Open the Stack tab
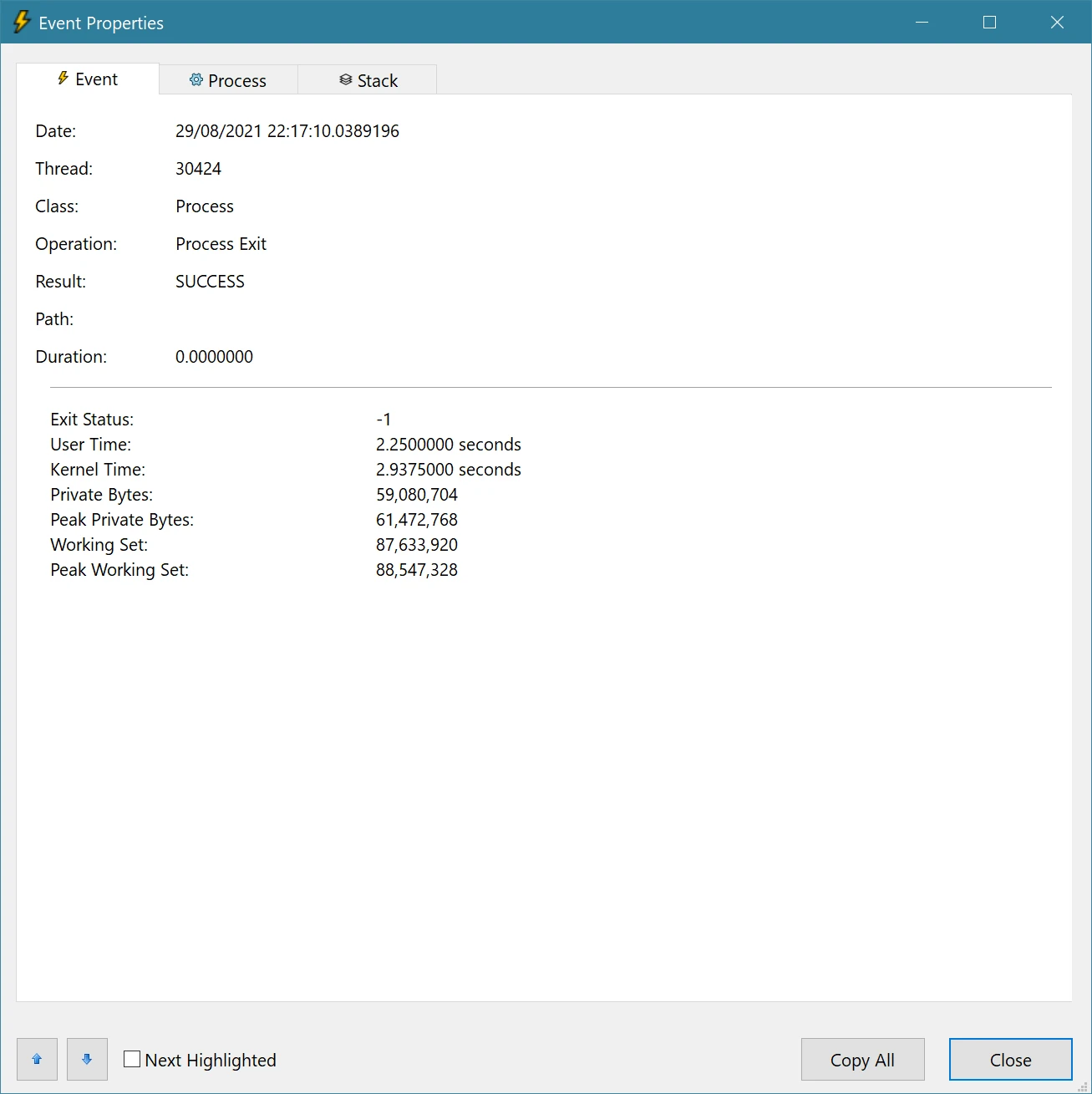1092x1094 pixels. tap(368, 79)
